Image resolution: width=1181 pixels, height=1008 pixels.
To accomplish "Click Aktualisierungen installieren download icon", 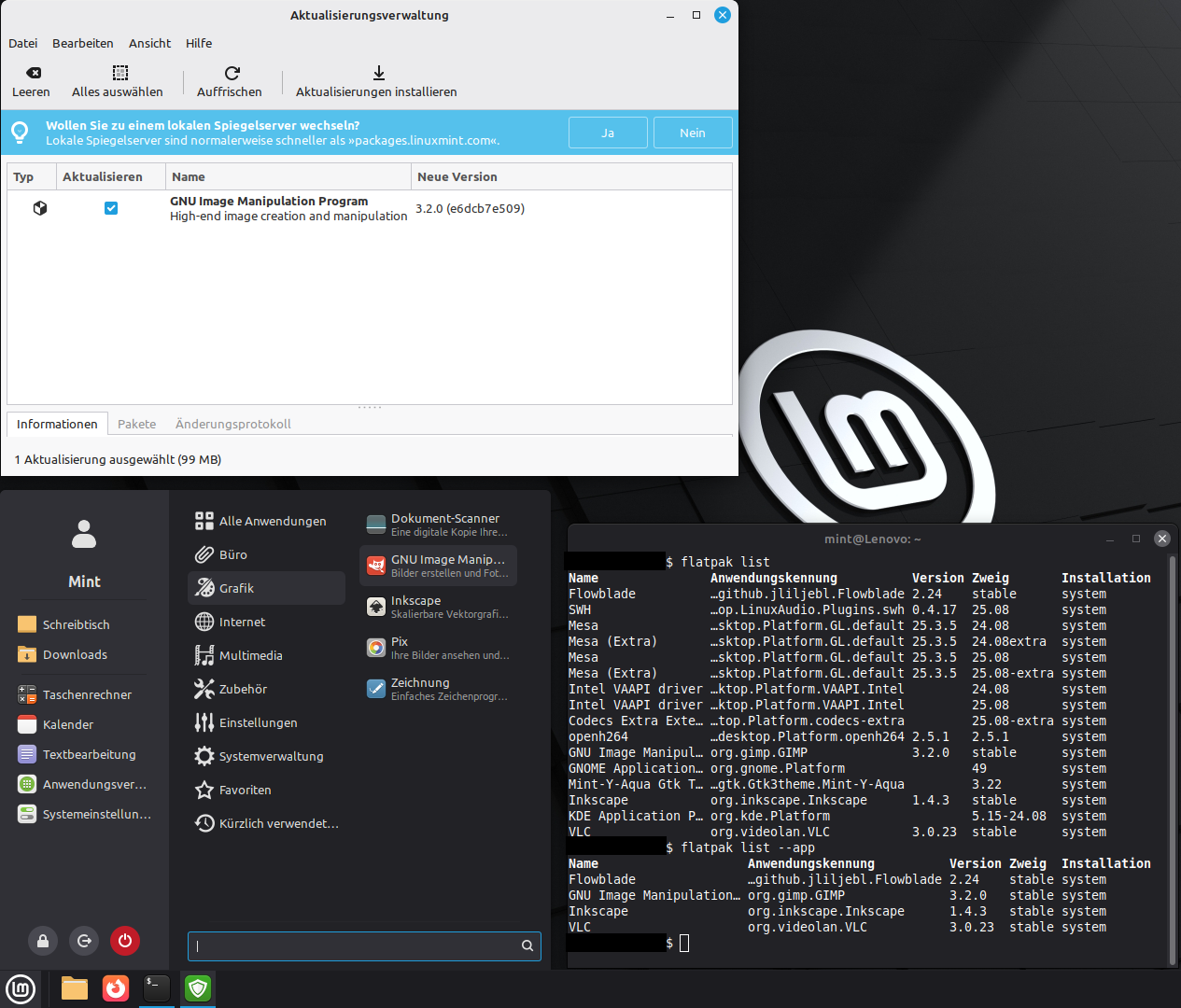I will [x=379, y=73].
